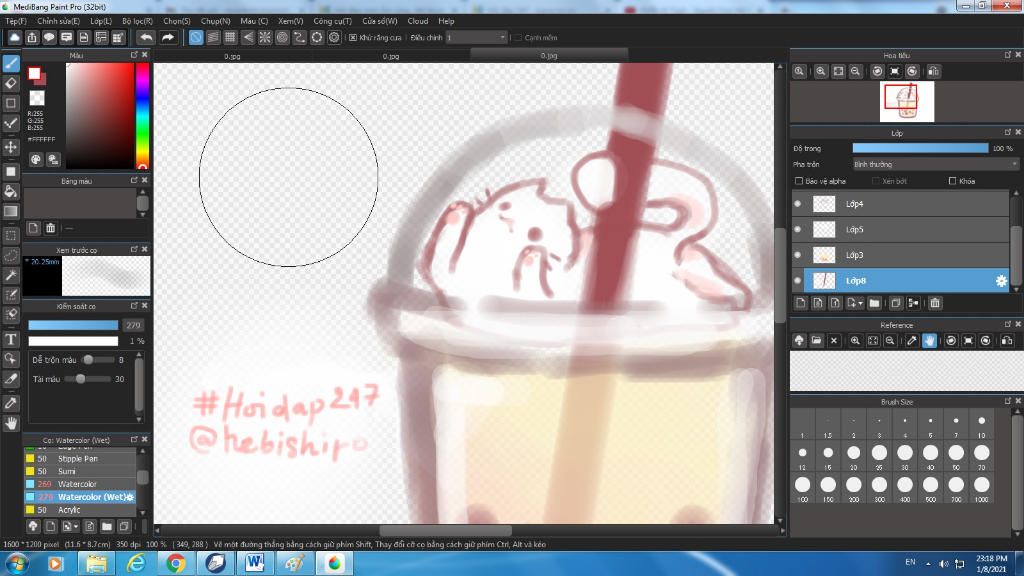Click the rainbow hue strip

click(x=142, y=116)
